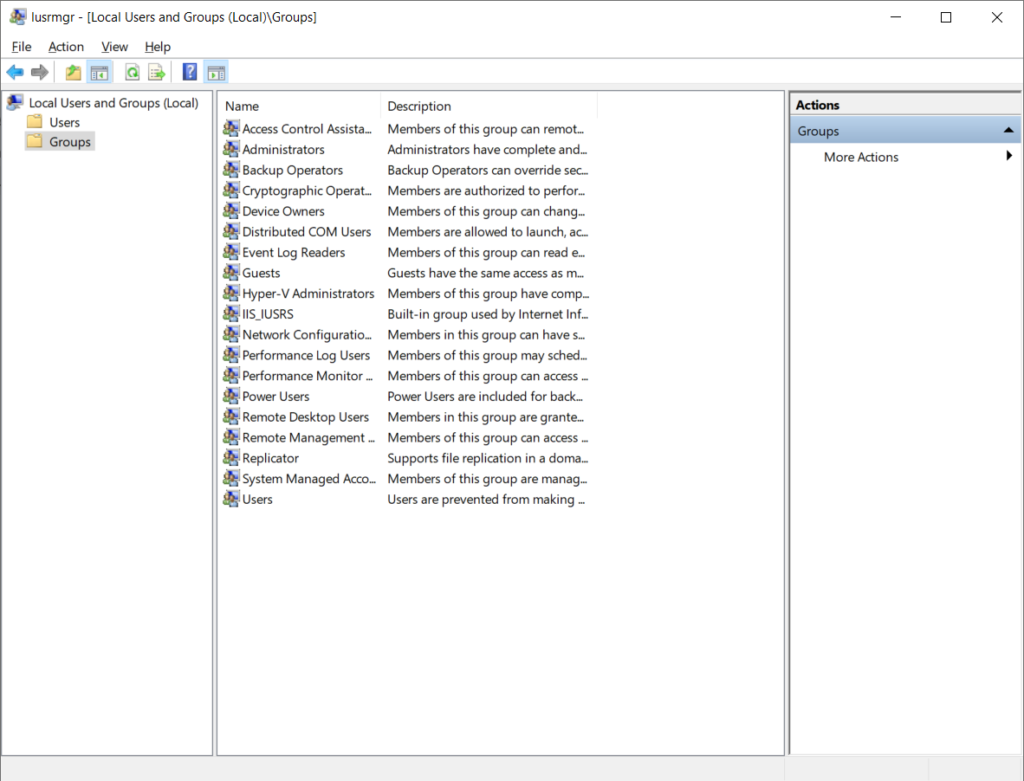Image resolution: width=1024 pixels, height=781 pixels.
Task: Open the Export List icon
Action: pyautogui.click(x=156, y=71)
